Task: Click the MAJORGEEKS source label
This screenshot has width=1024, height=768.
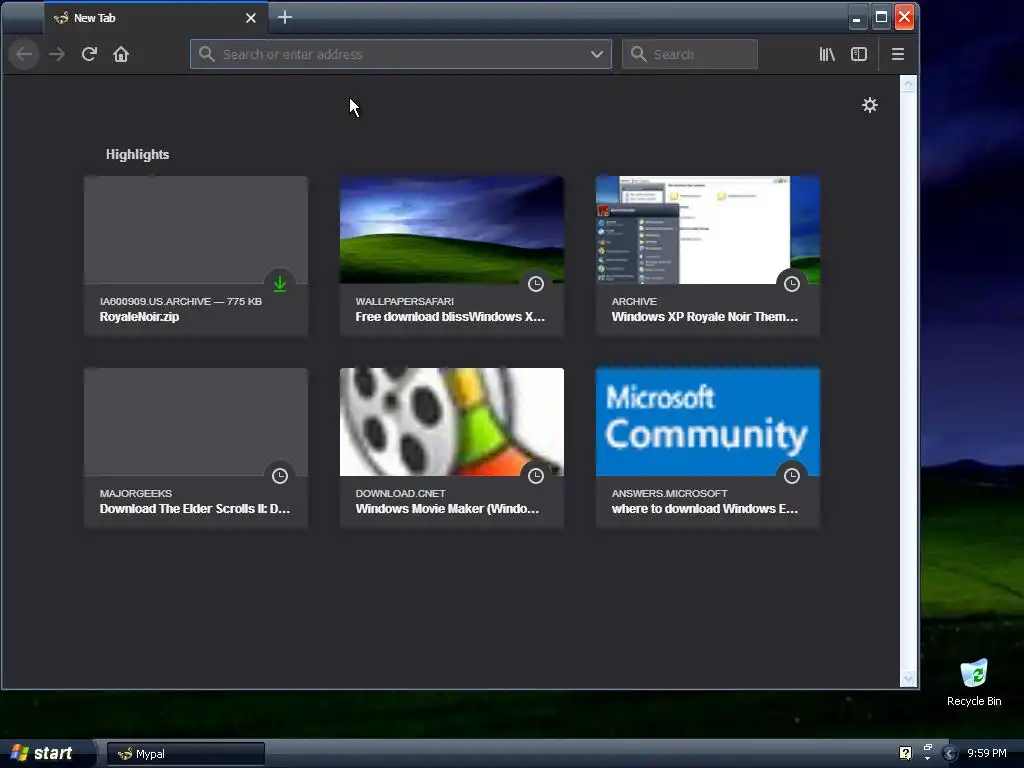Action: click(x=136, y=494)
